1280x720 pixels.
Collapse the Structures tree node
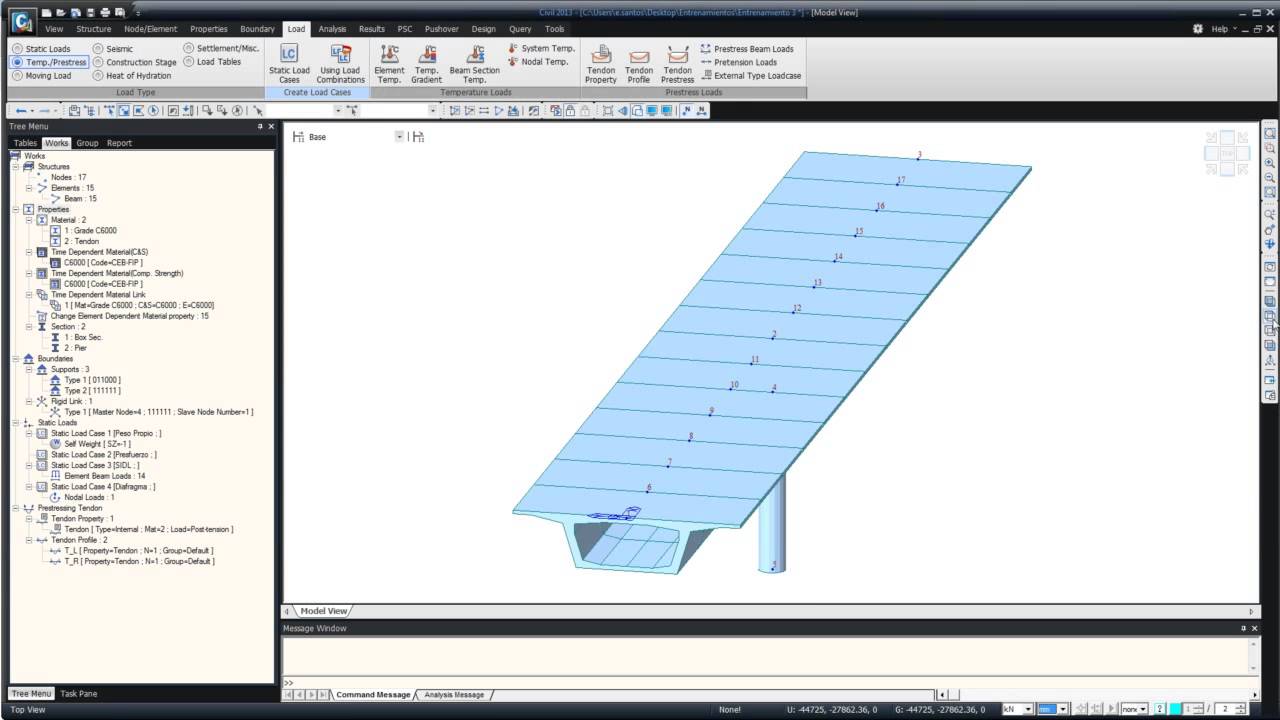tap(16, 167)
